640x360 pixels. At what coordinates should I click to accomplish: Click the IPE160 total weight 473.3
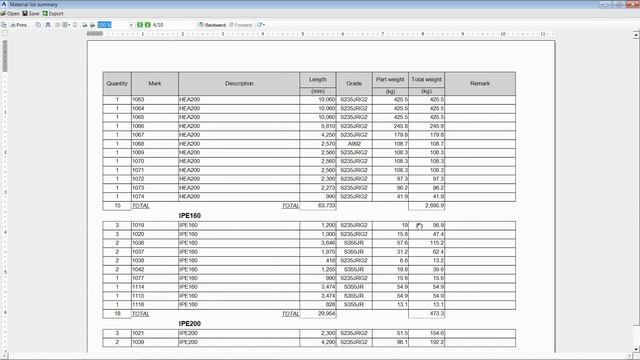tap(427, 314)
